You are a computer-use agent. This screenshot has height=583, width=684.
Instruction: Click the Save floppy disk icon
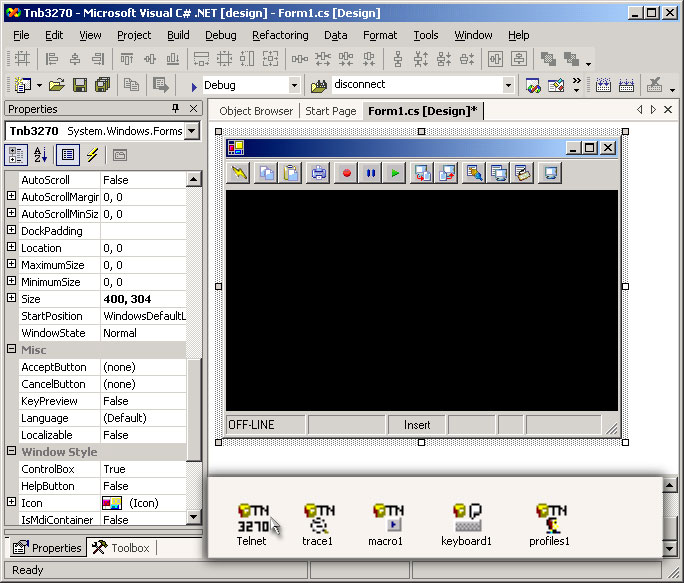click(79, 85)
